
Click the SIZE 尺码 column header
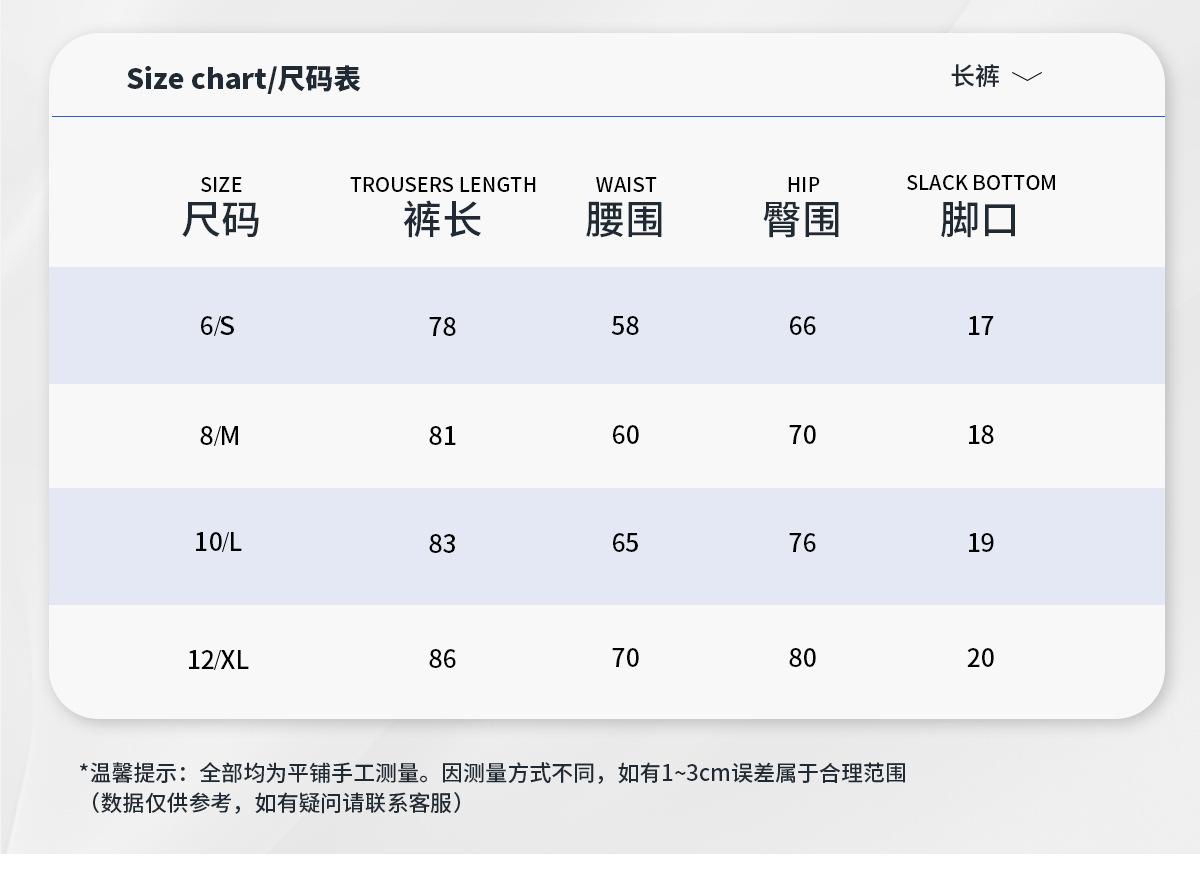tap(221, 207)
